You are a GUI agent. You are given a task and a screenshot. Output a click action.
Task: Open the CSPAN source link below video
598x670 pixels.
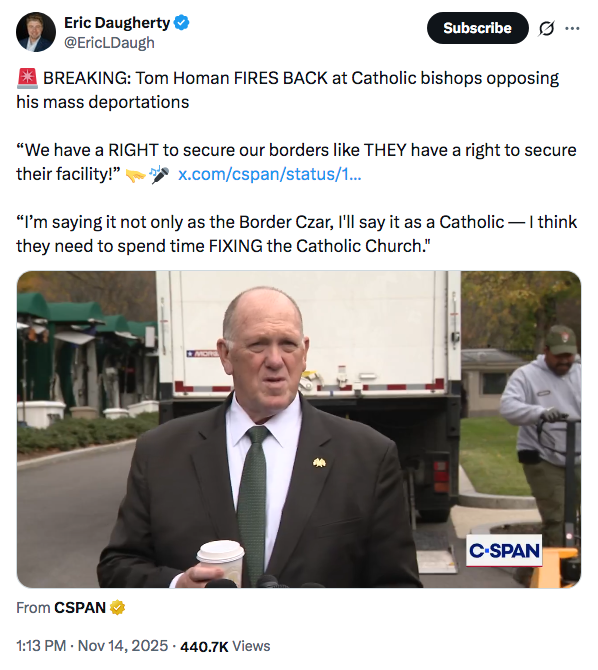pyautogui.click(x=80, y=608)
